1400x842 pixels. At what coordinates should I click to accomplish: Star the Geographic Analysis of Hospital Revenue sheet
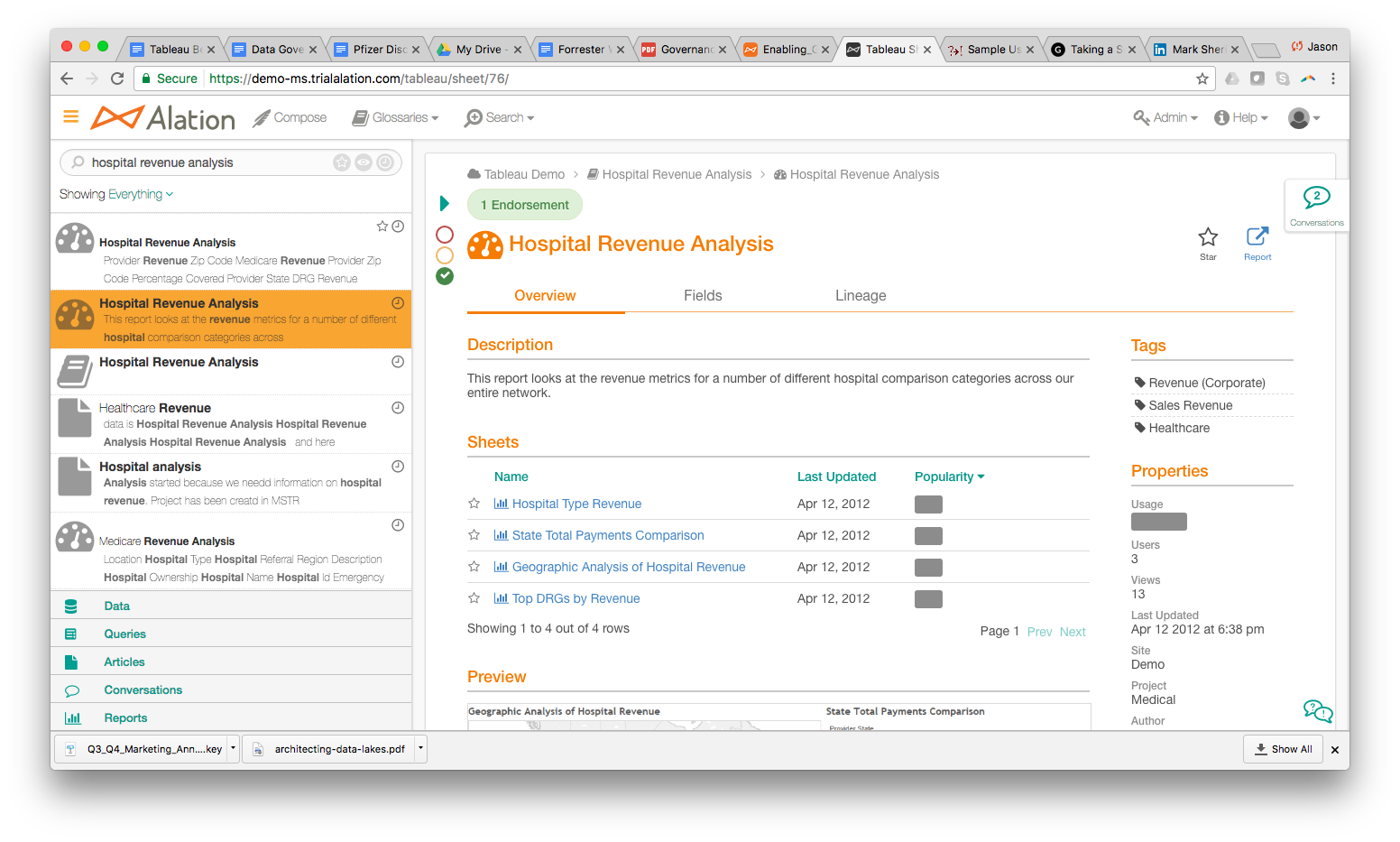(x=474, y=567)
